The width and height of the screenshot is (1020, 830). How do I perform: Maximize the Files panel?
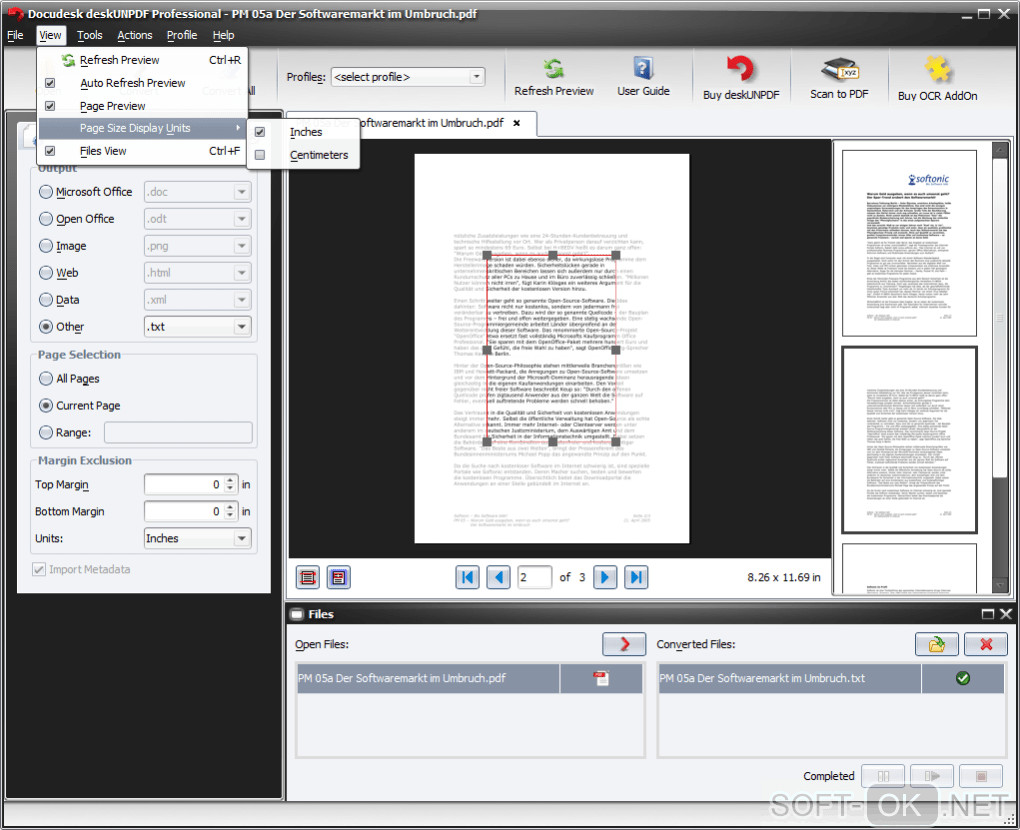coord(987,614)
